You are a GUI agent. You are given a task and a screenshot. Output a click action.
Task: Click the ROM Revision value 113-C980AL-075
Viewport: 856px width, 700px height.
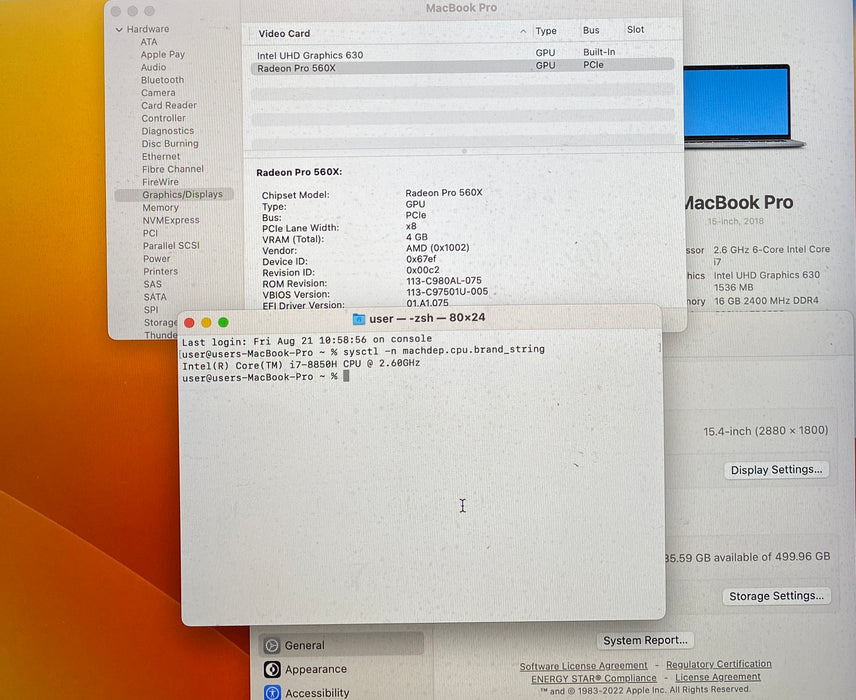[444, 281]
